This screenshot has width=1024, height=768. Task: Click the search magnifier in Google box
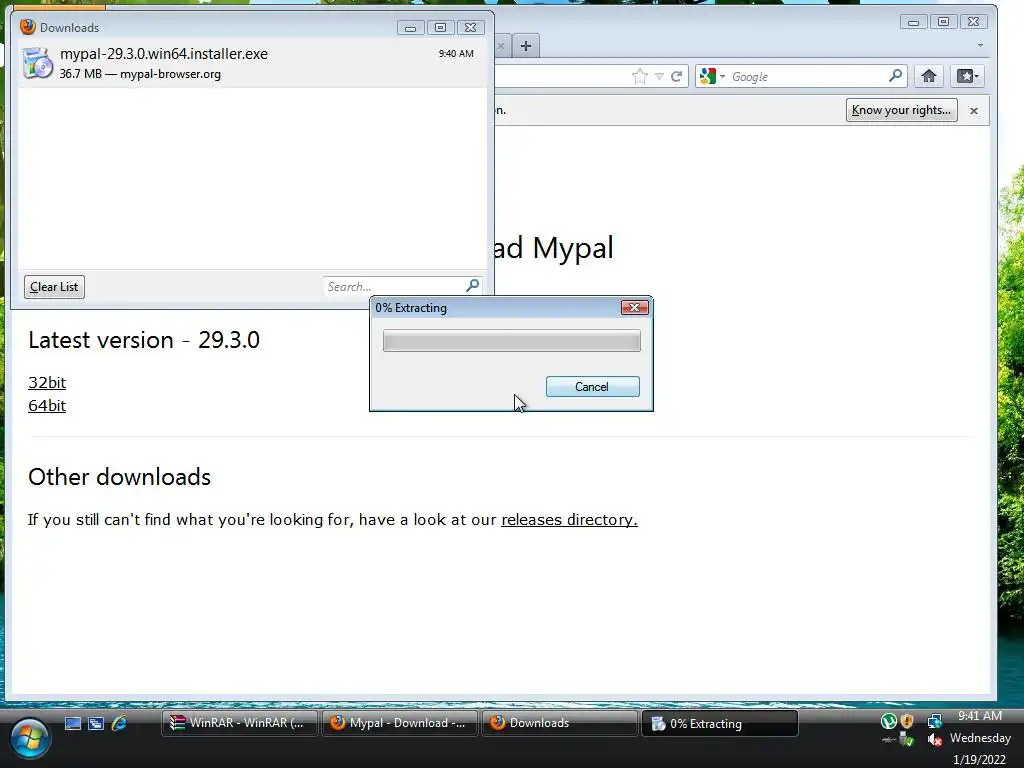coord(895,76)
